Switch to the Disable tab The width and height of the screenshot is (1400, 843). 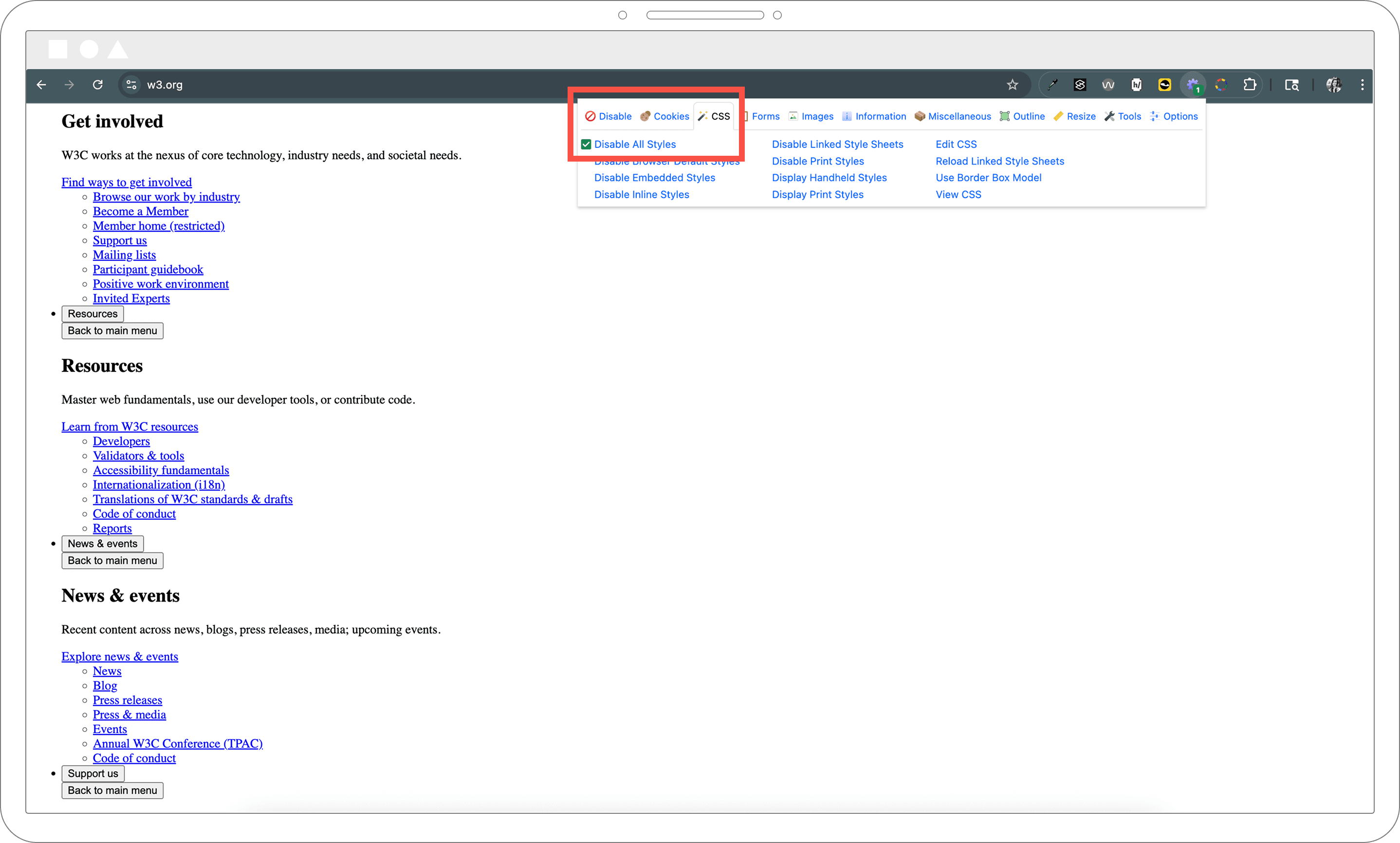(x=608, y=116)
